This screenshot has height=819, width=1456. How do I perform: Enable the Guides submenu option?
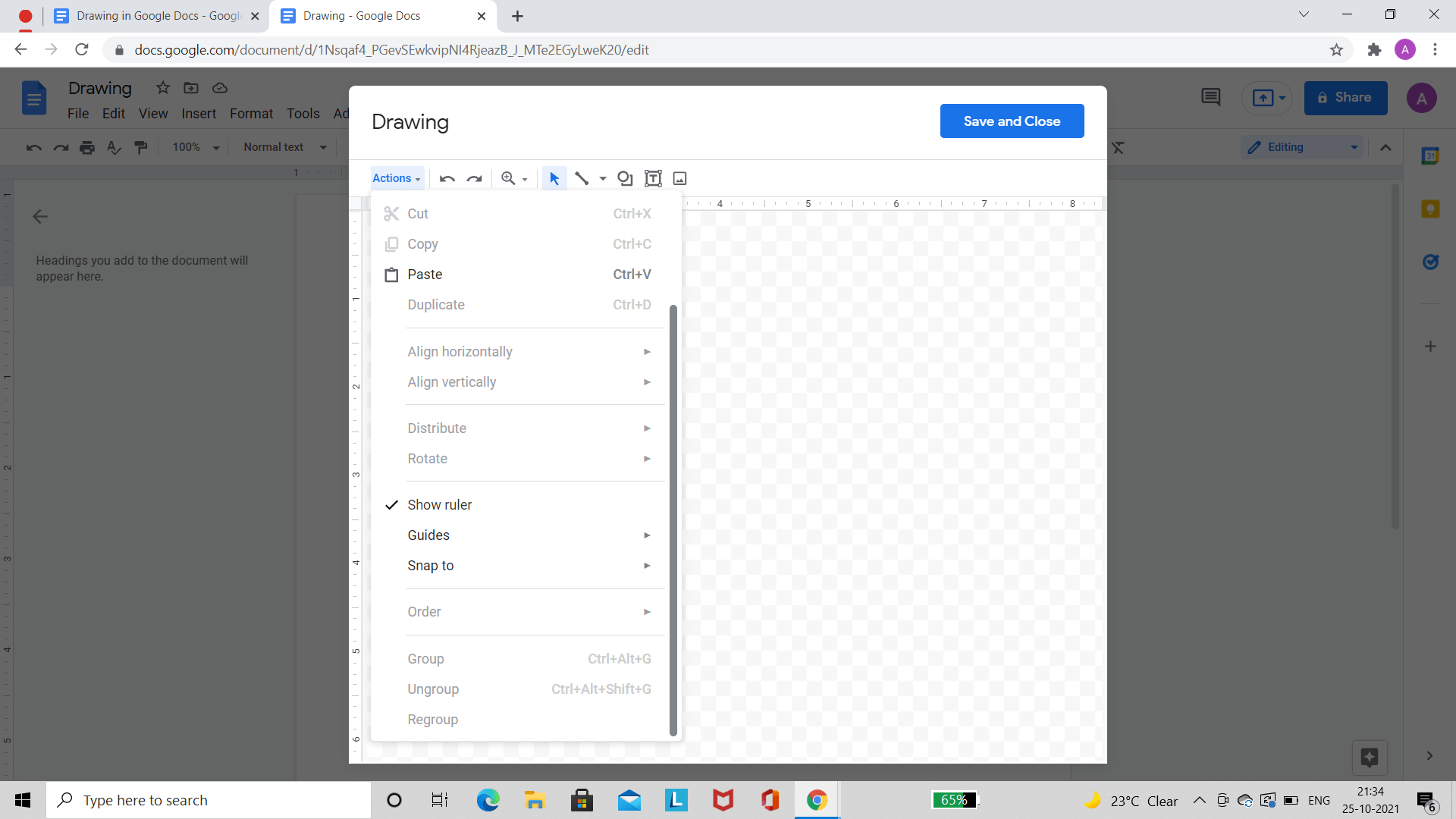(428, 534)
